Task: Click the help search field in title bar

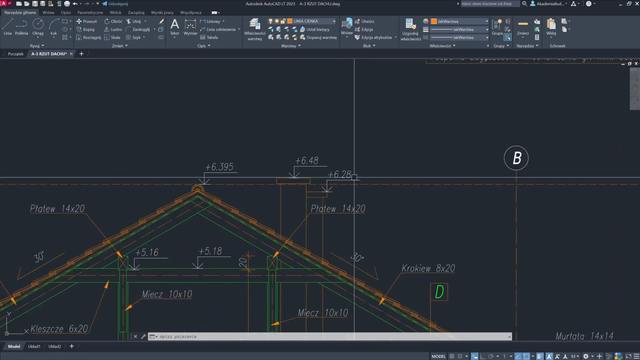Action: 490,4
